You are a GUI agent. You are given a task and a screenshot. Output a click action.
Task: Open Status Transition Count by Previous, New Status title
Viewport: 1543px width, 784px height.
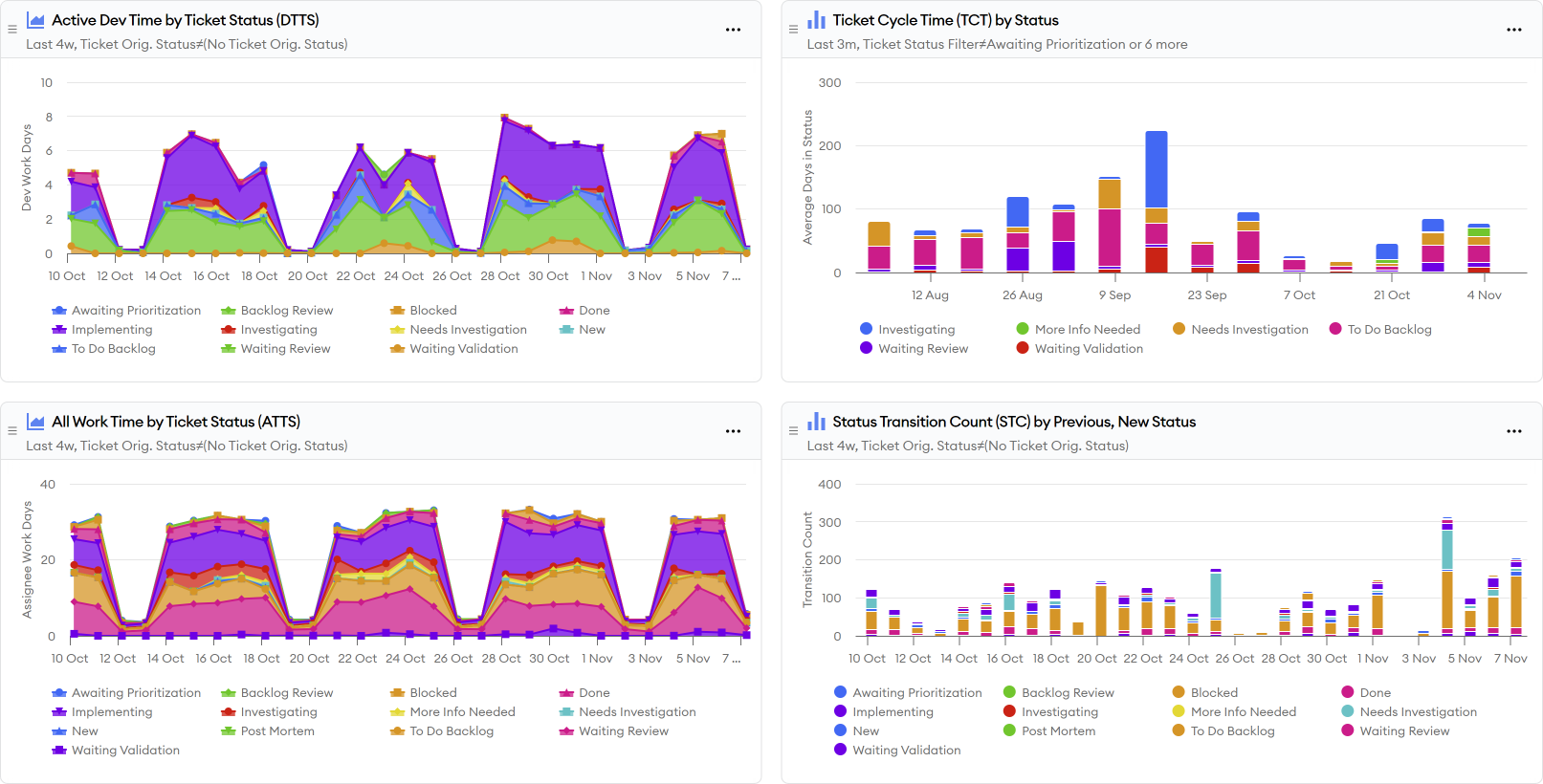(x=1013, y=422)
